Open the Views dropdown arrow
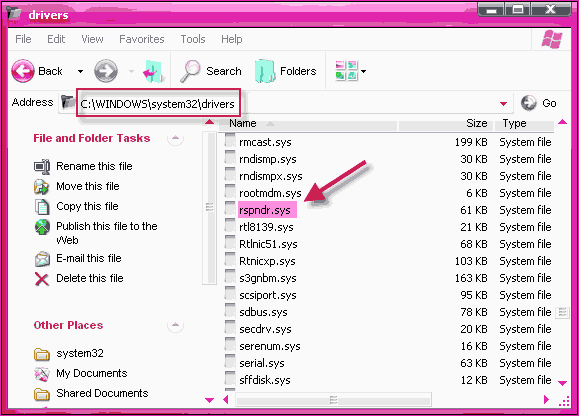 [x=364, y=71]
